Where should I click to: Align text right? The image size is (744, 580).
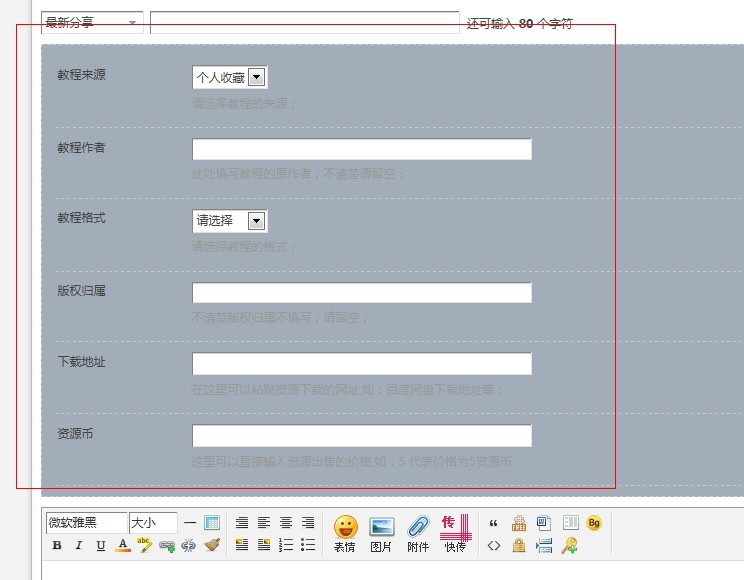[308, 523]
